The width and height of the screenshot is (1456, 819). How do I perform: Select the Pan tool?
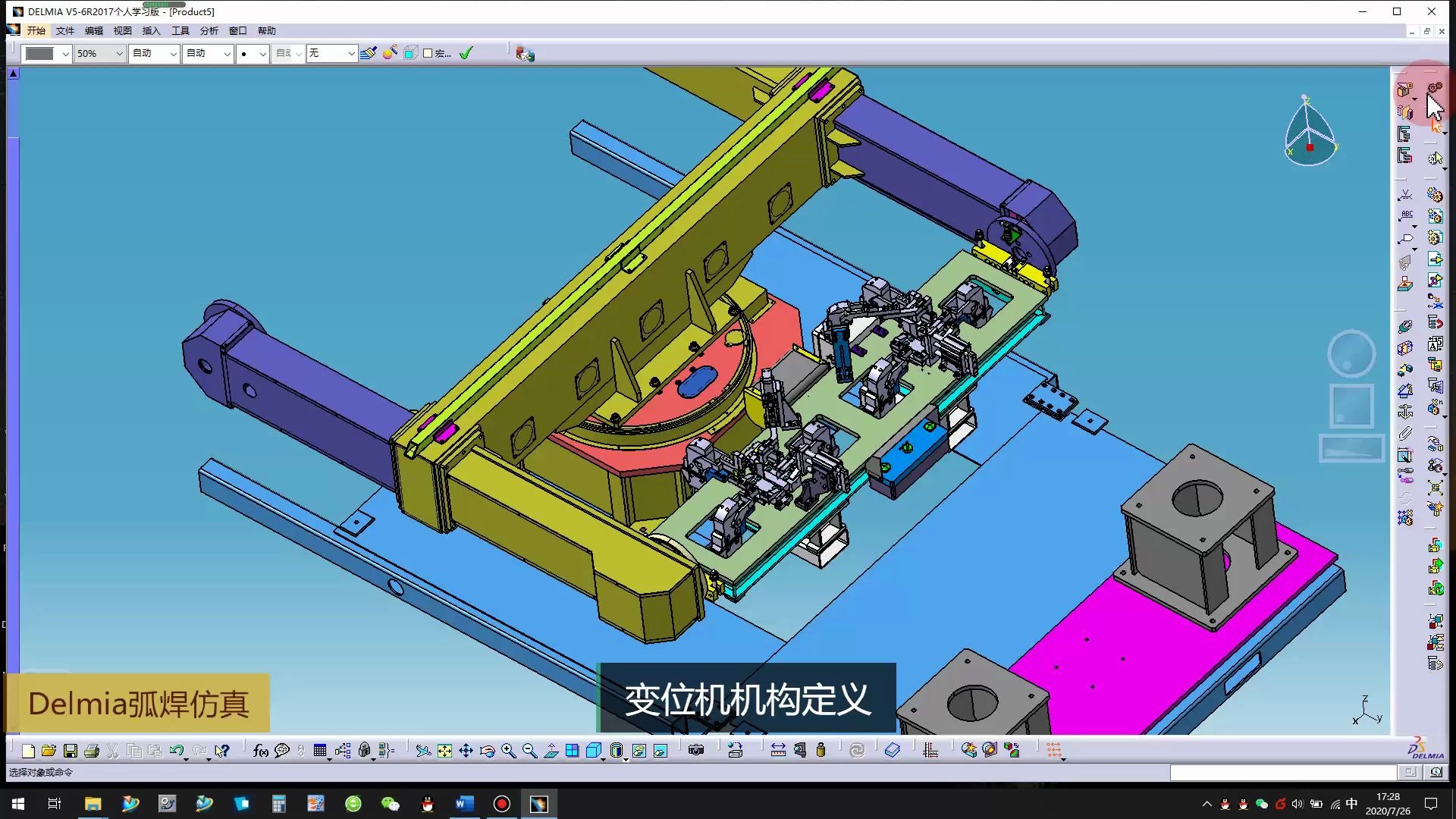click(x=466, y=751)
